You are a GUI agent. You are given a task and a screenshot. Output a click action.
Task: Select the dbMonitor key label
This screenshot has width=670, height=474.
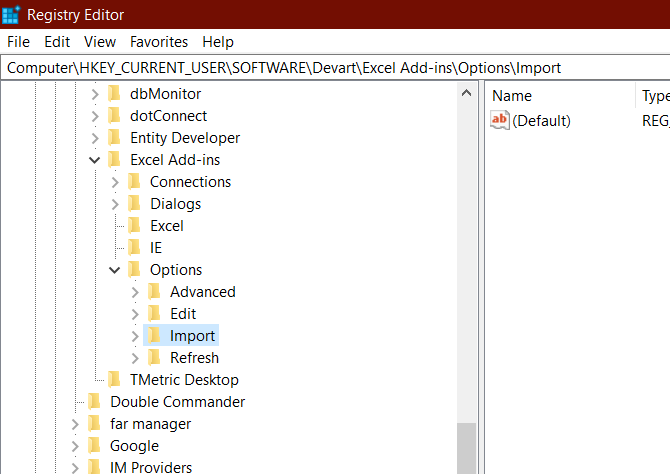point(165,94)
